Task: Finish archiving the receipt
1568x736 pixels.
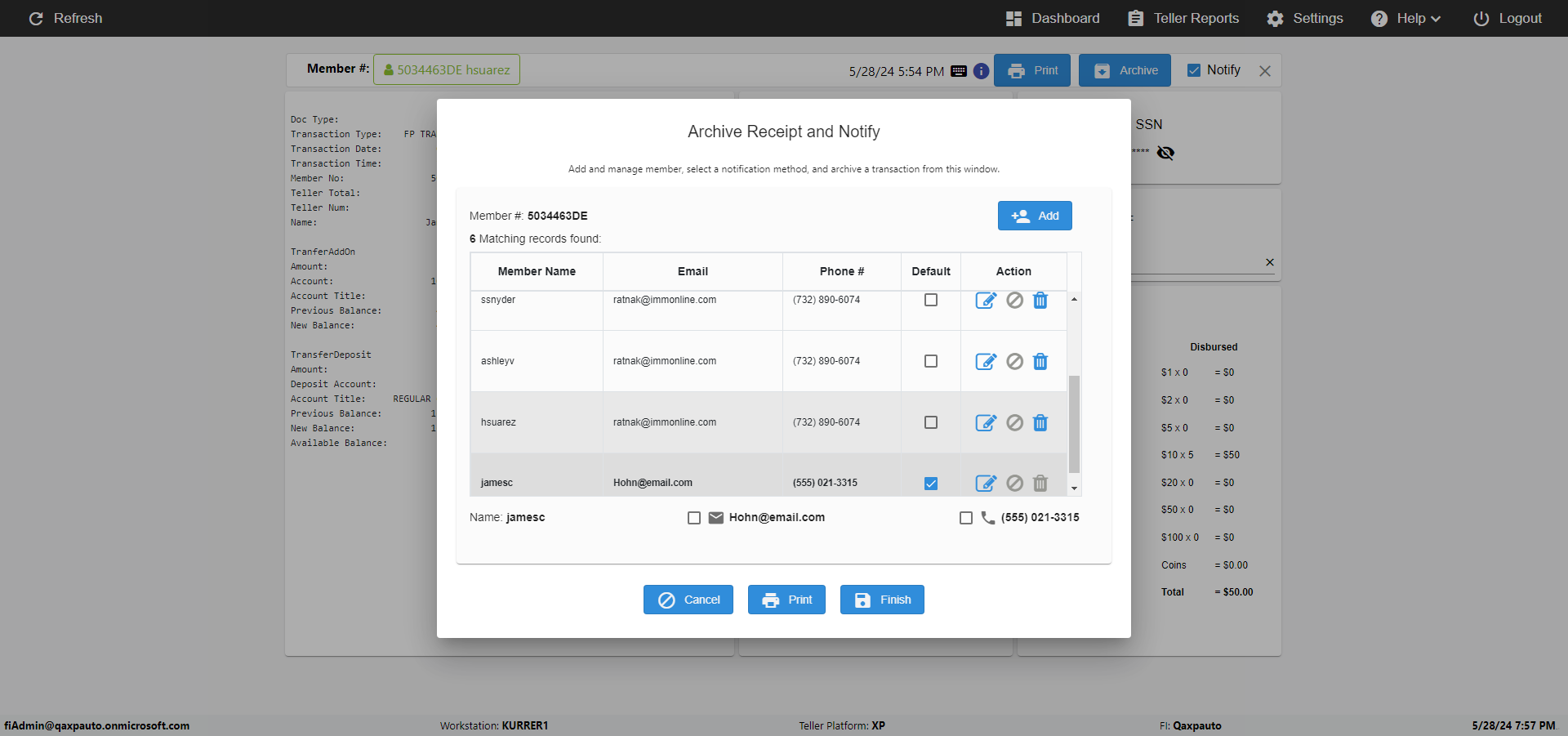Action: pyautogui.click(x=882, y=600)
